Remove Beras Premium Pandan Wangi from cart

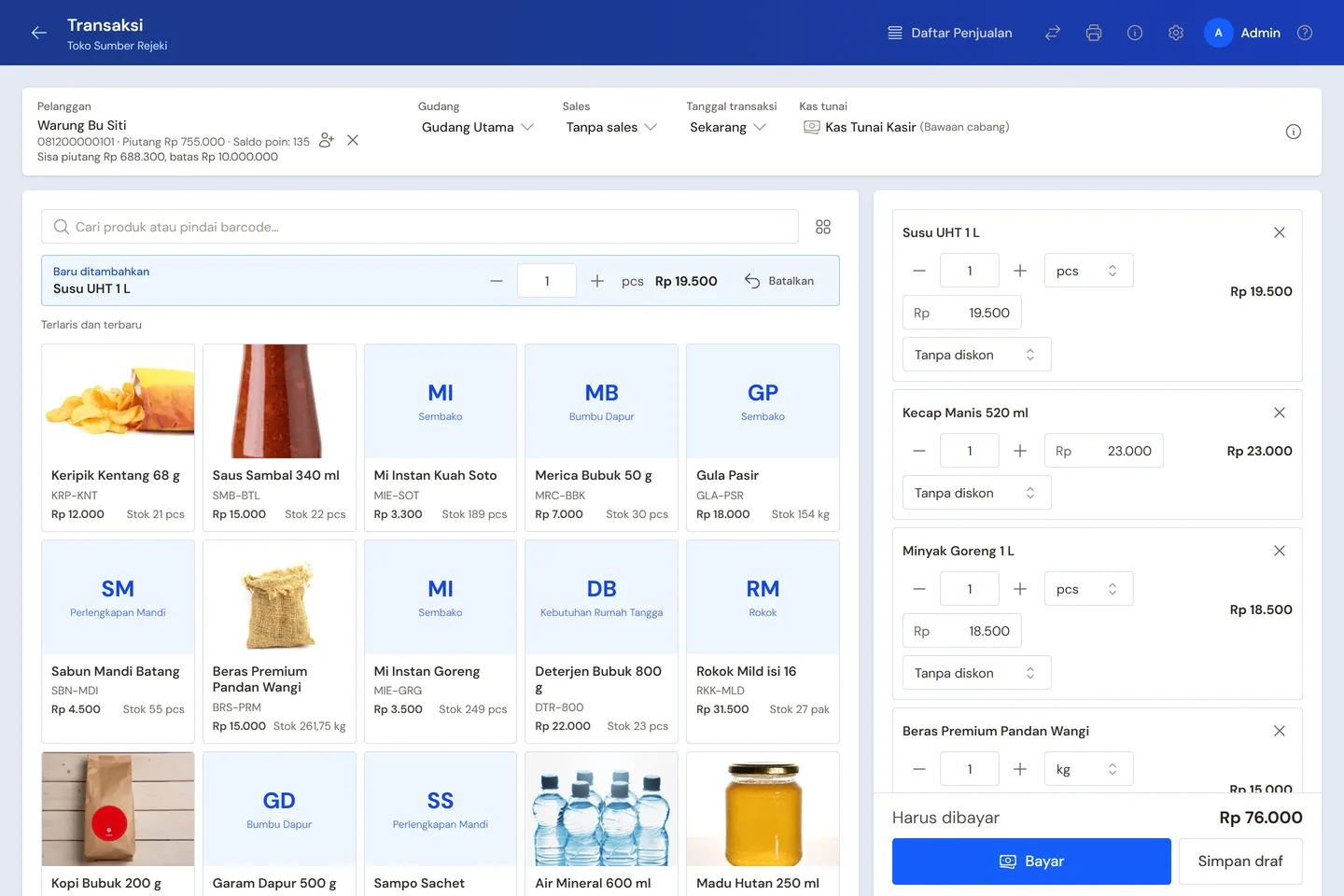click(x=1280, y=731)
